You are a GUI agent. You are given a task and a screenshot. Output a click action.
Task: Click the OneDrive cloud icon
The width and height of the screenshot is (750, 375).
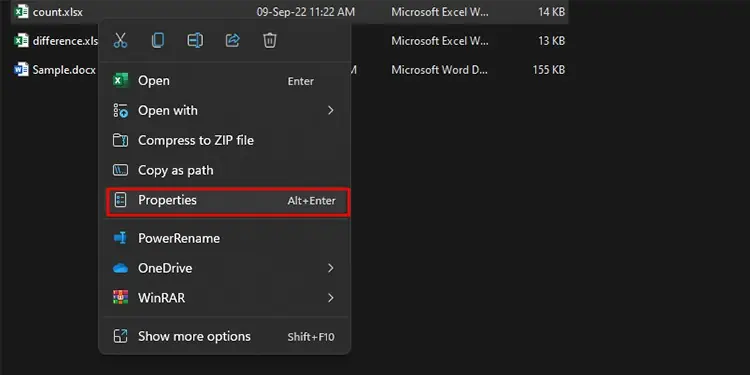[x=121, y=268]
